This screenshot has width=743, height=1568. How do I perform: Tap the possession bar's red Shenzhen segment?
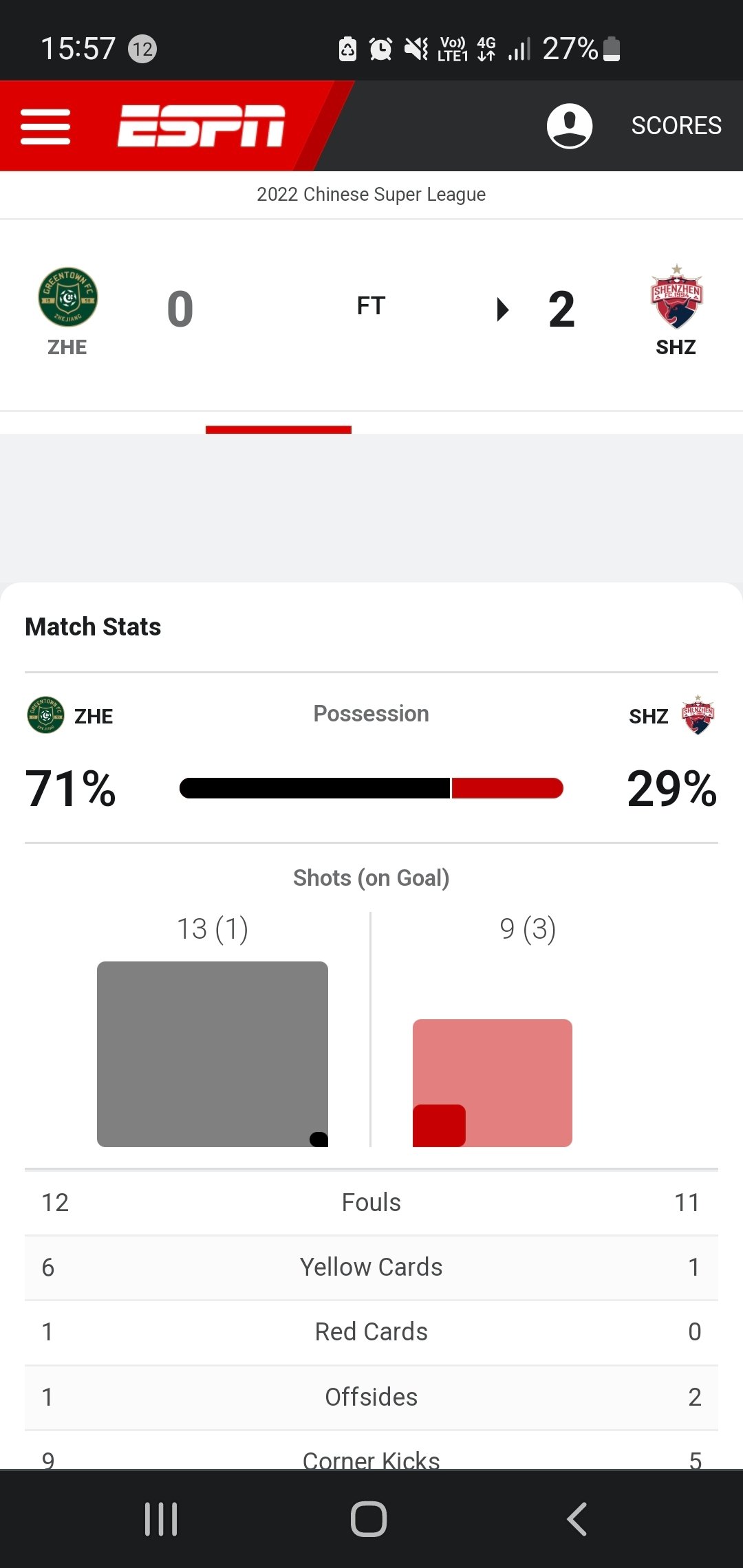click(507, 788)
